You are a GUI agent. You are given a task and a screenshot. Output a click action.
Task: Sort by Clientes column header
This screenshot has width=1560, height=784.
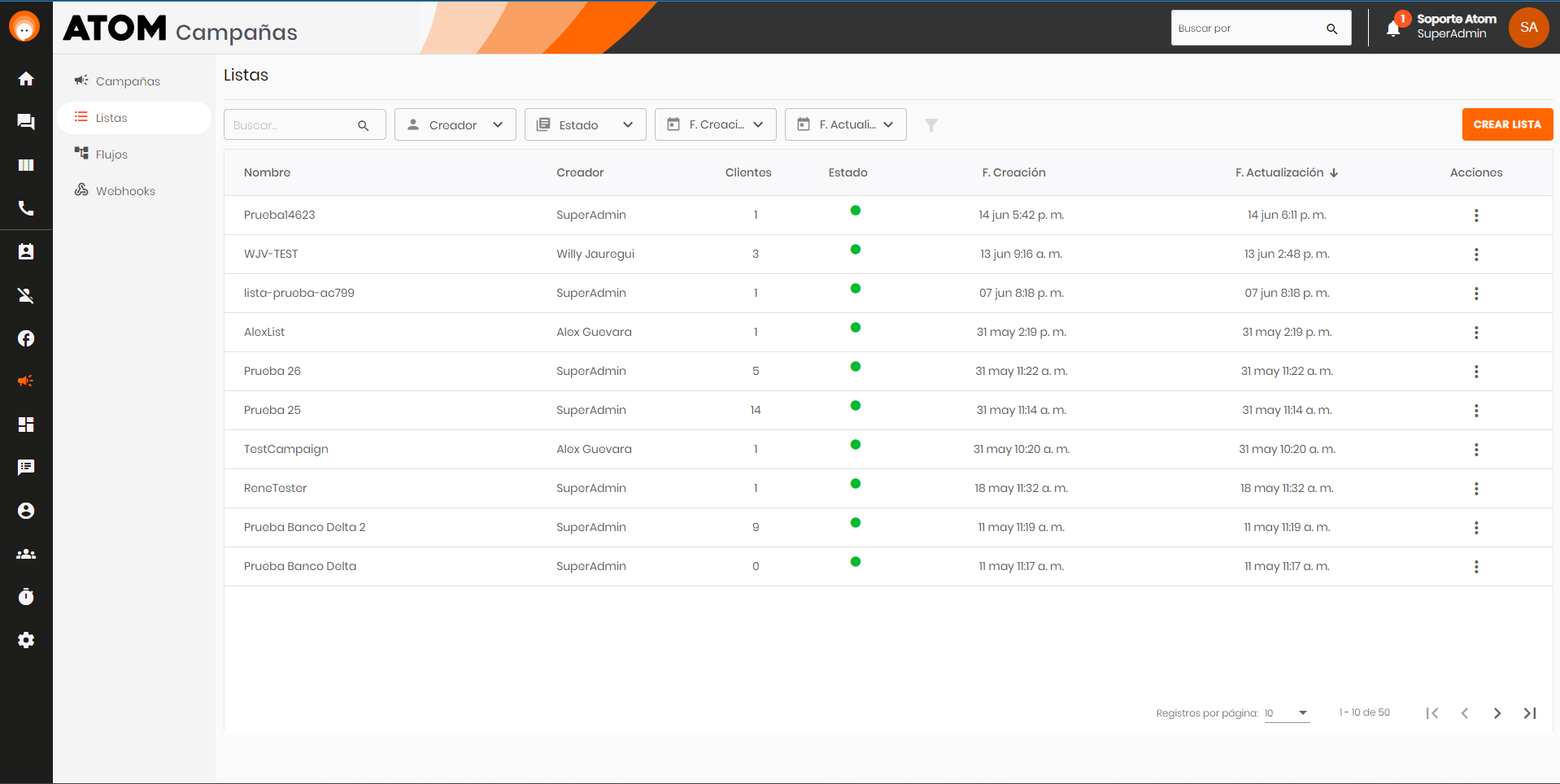pyautogui.click(x=748, y=172)
